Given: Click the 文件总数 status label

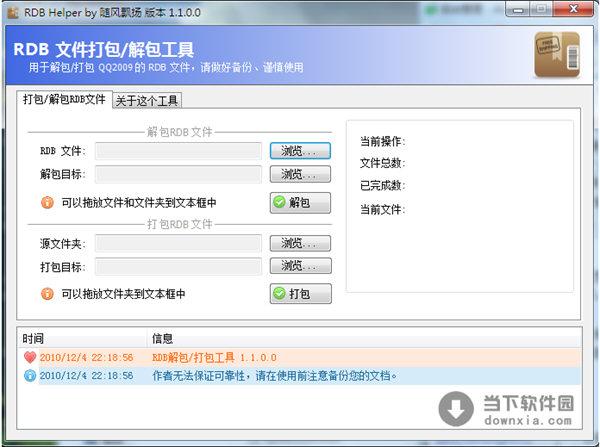Looking at the screenshot, I should (x=382, y=163).
